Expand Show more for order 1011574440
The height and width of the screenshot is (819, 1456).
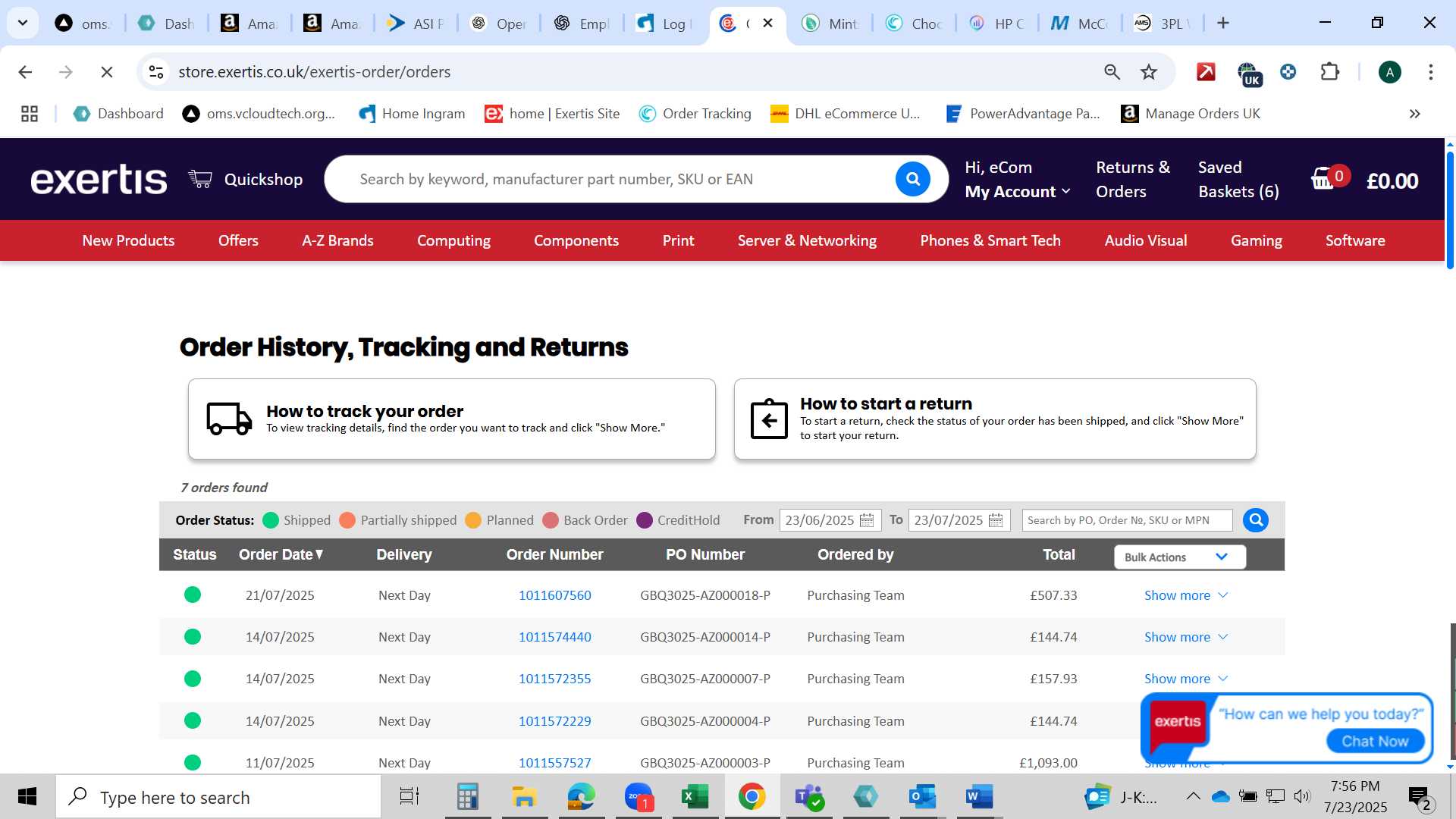[1186, 637]
